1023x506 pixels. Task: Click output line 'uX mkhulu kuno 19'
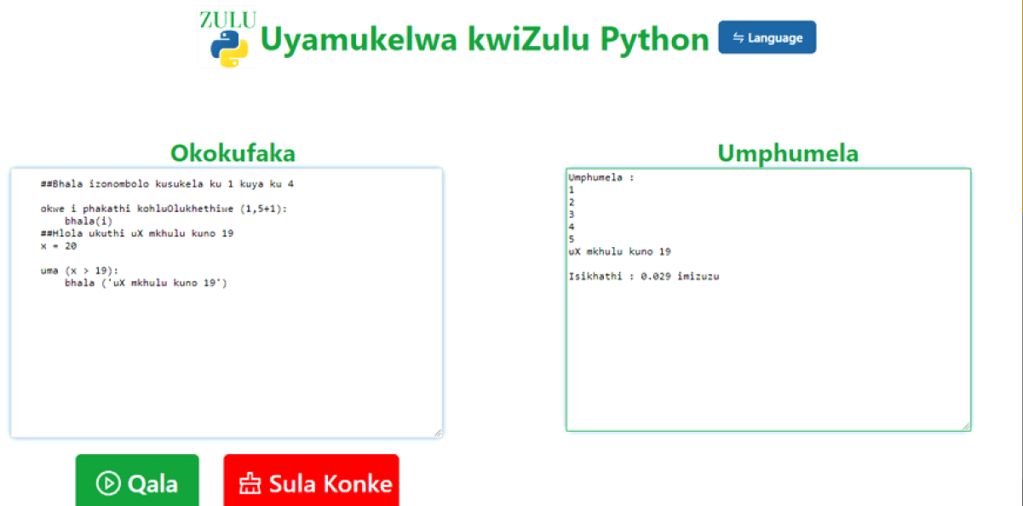tap(619, 252)
